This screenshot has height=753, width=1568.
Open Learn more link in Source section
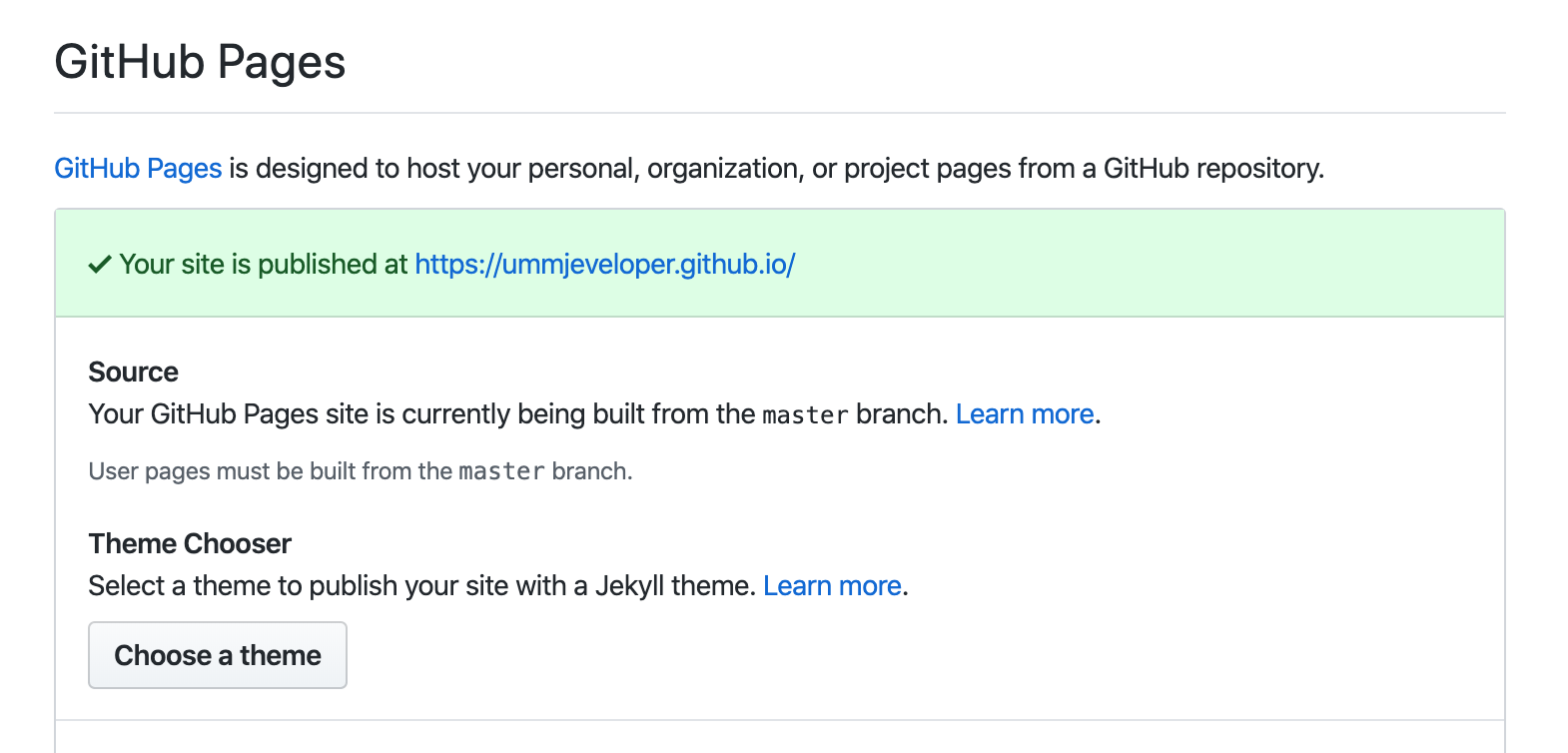pos(1025,413)
